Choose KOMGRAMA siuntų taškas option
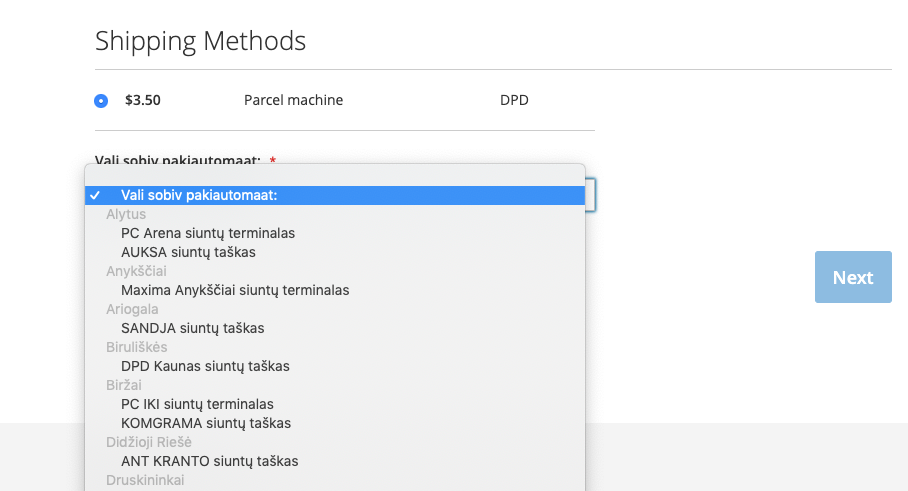The image size is (908, 491). (x=335, y=423)
